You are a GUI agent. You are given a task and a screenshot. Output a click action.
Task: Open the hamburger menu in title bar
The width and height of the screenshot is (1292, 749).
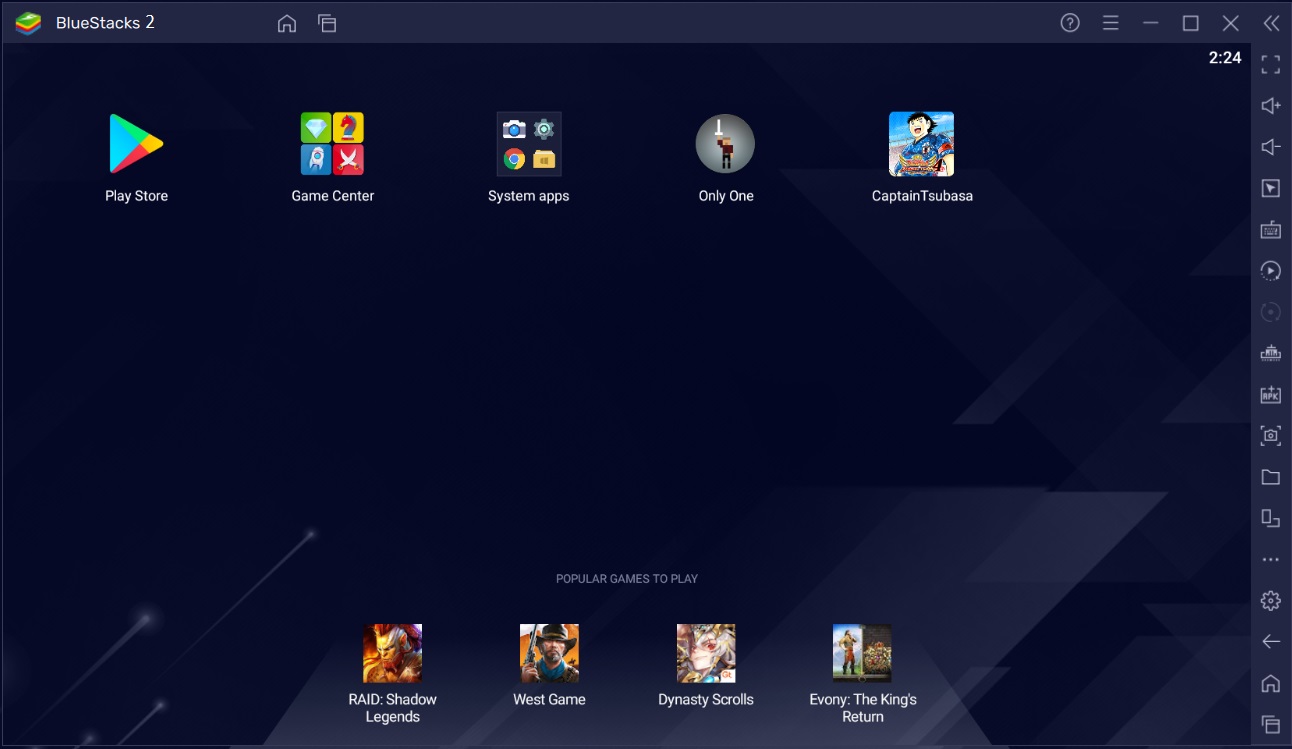(1110, 23)
